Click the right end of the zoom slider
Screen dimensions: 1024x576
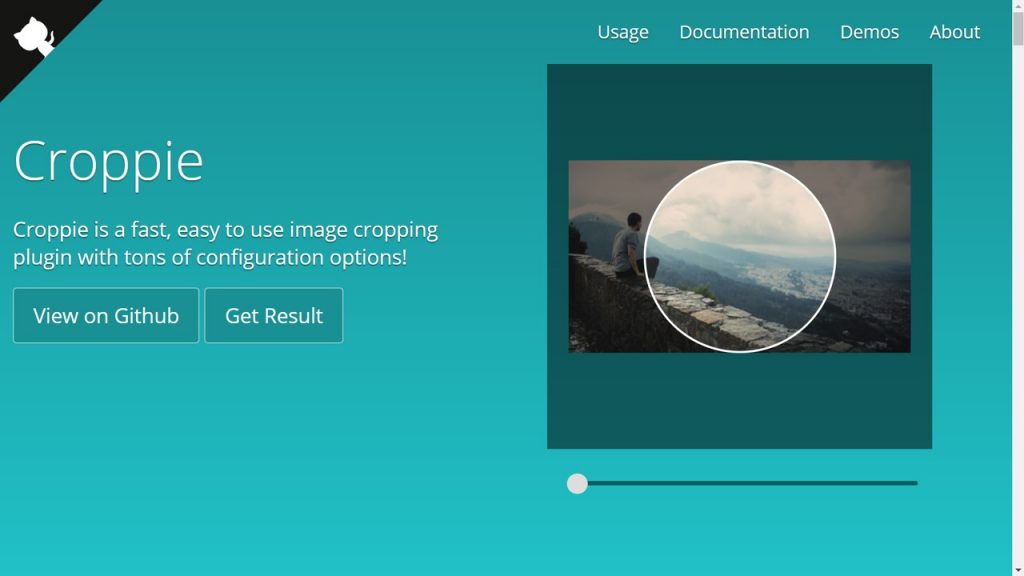click(912, 483)
